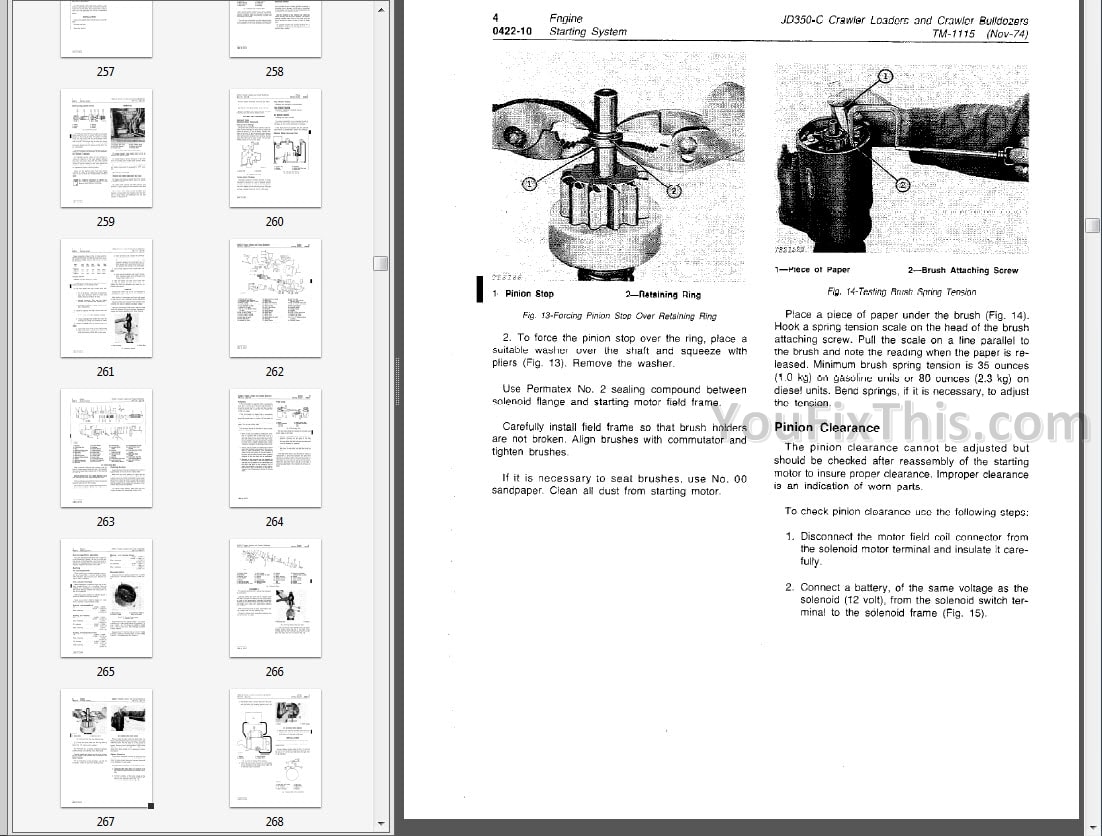Navigate to page 265 using its thumbnail
Image resolution: width=1102 pixels, height=836 pixels.
click(106, 598)
